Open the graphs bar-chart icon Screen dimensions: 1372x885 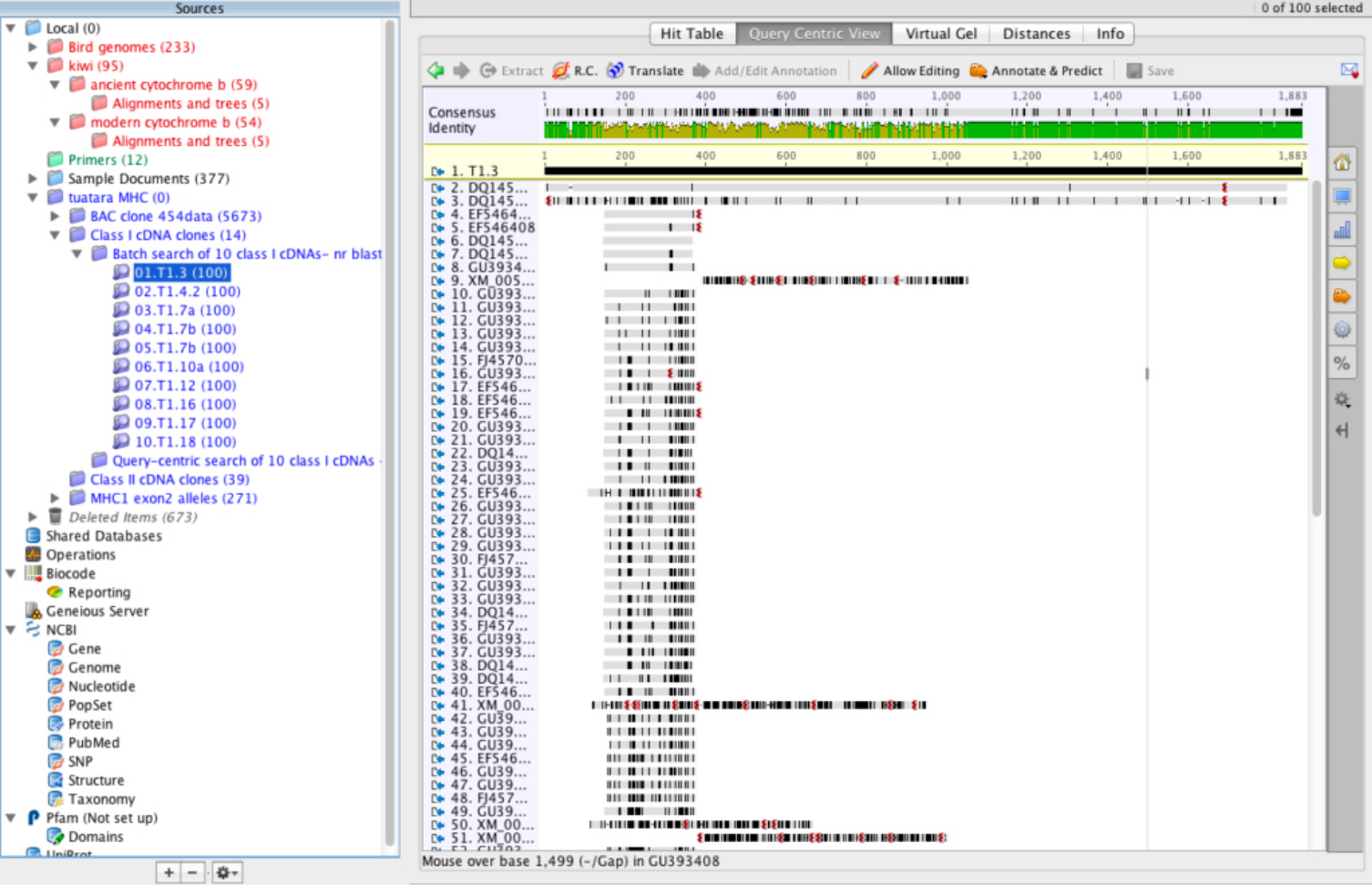pos(1342,230)
